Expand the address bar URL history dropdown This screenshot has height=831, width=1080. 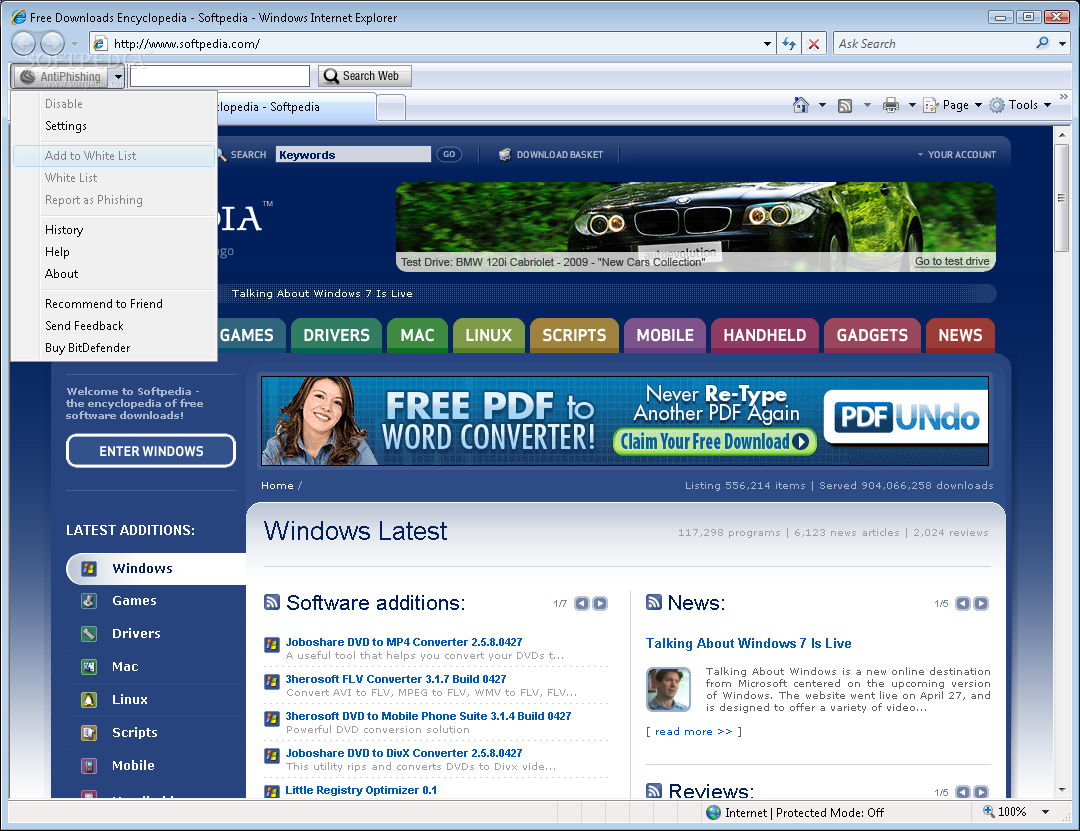(767, 44)
